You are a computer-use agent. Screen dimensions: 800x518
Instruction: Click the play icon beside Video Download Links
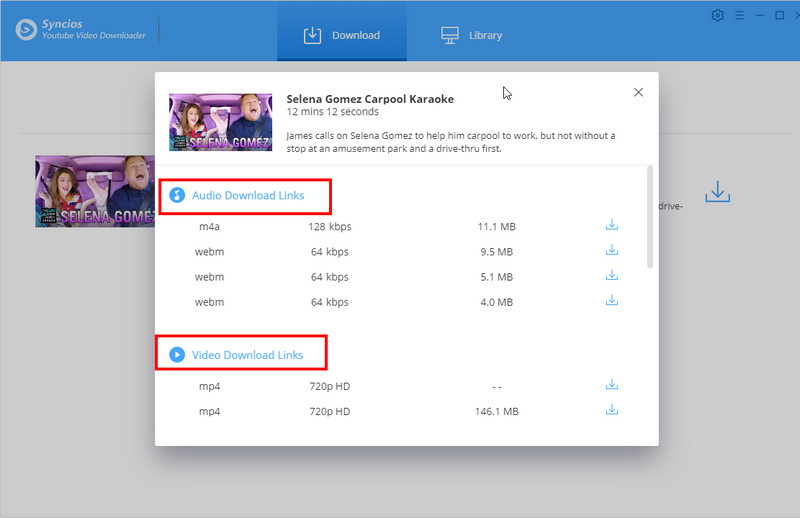tap(177, 355)
